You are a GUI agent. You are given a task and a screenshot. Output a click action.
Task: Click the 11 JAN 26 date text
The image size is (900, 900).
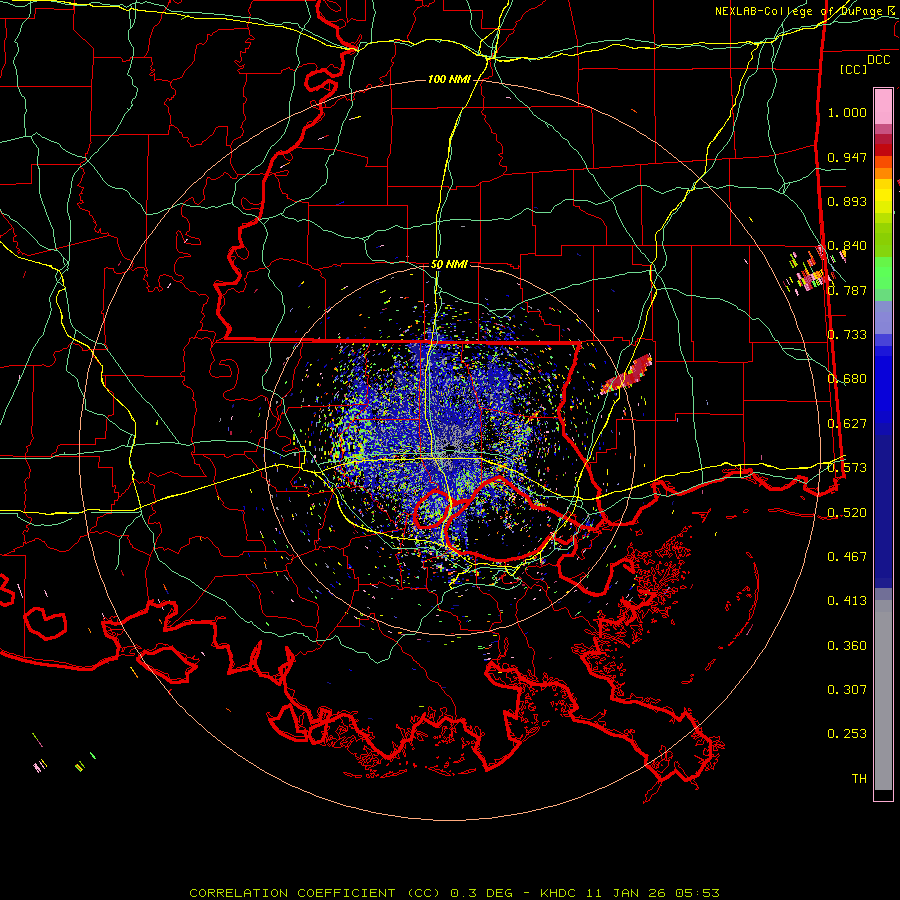pyautogui.click(x=626, y=893)
